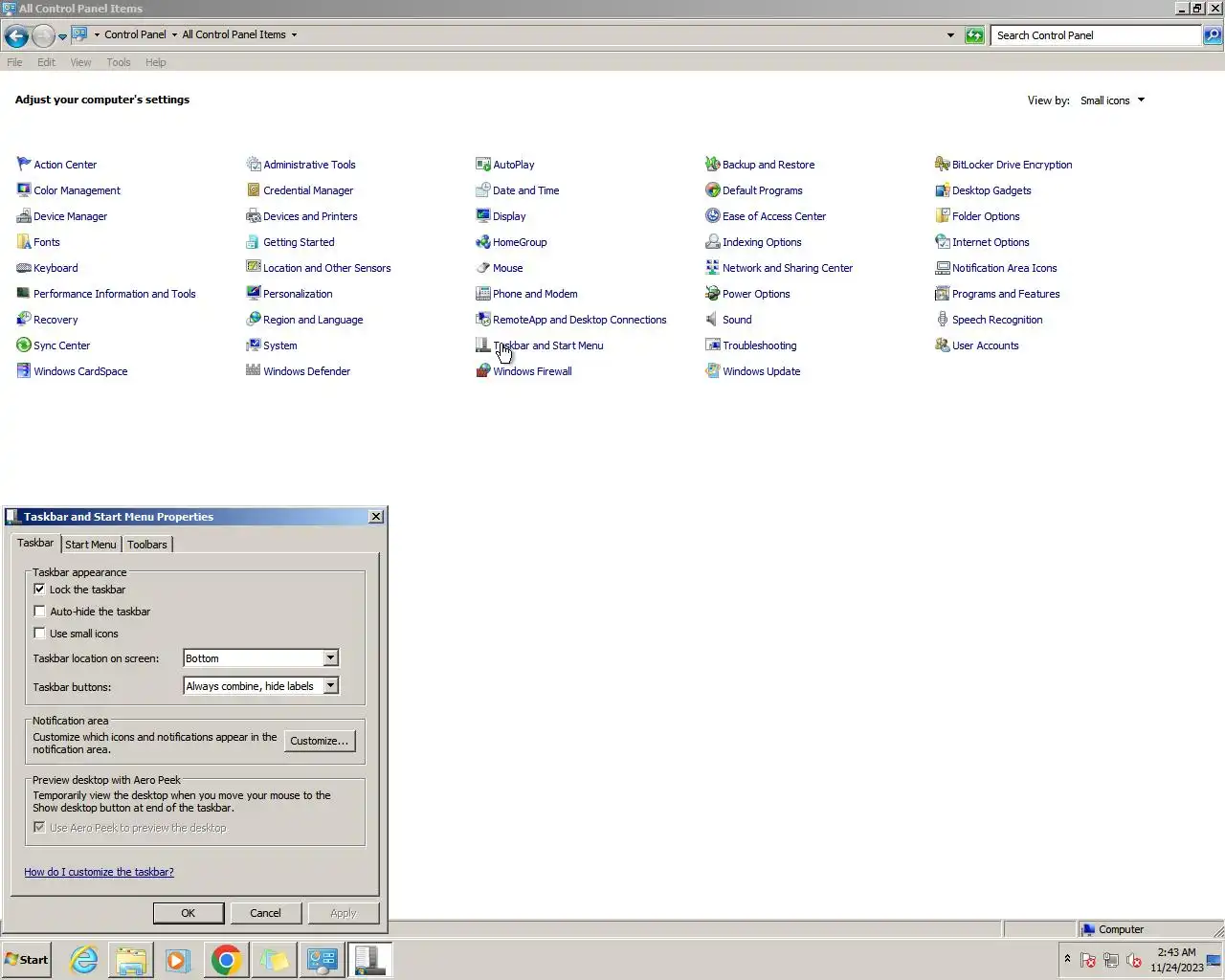Screen dimensions: 1225x980
Task: Open Region and Language globe icon
Action: tap(254, 320)
